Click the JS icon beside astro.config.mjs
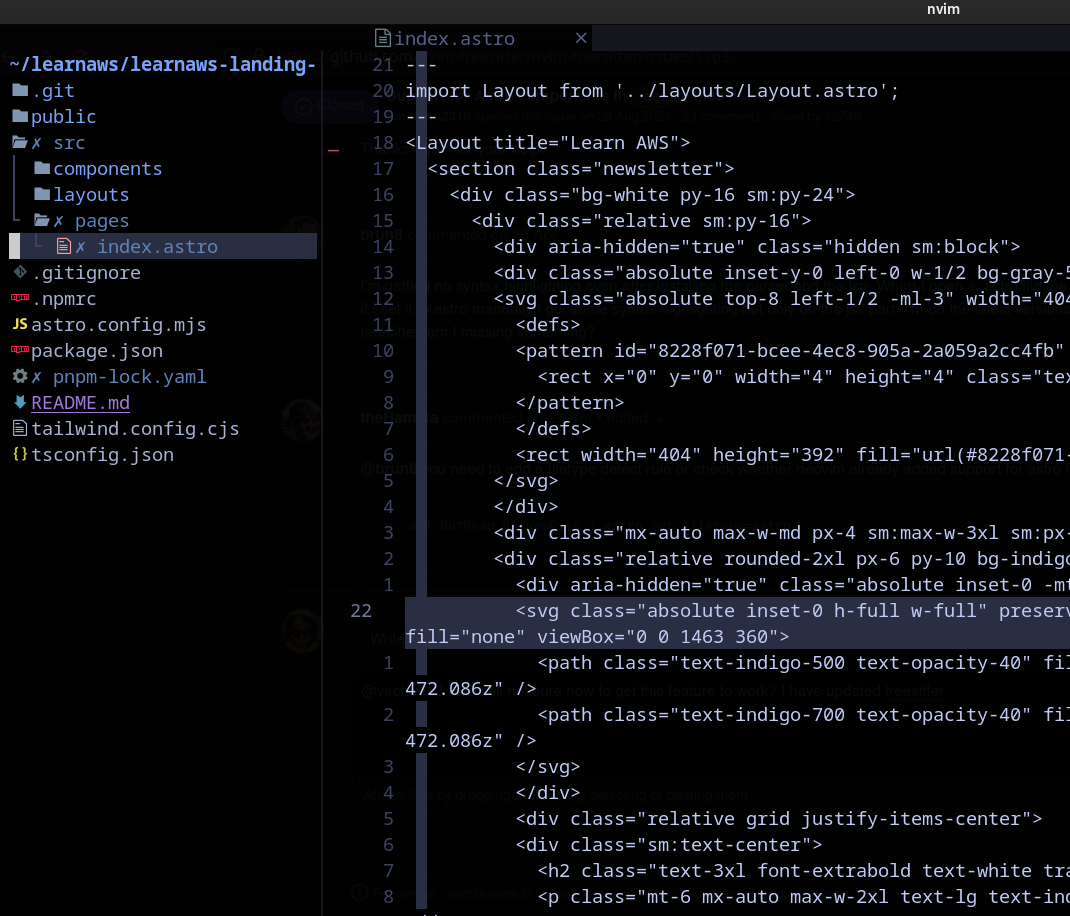 [22, 324]
